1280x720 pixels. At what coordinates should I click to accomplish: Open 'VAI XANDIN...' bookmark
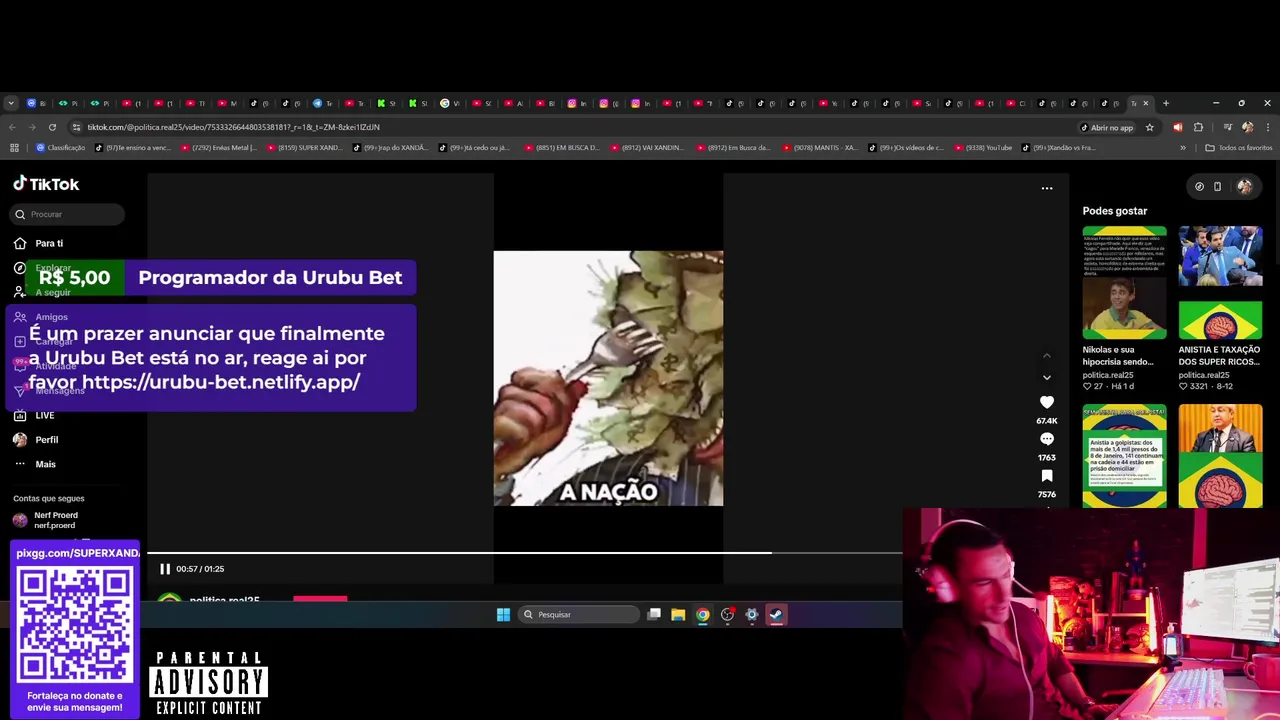coord(646,148)
